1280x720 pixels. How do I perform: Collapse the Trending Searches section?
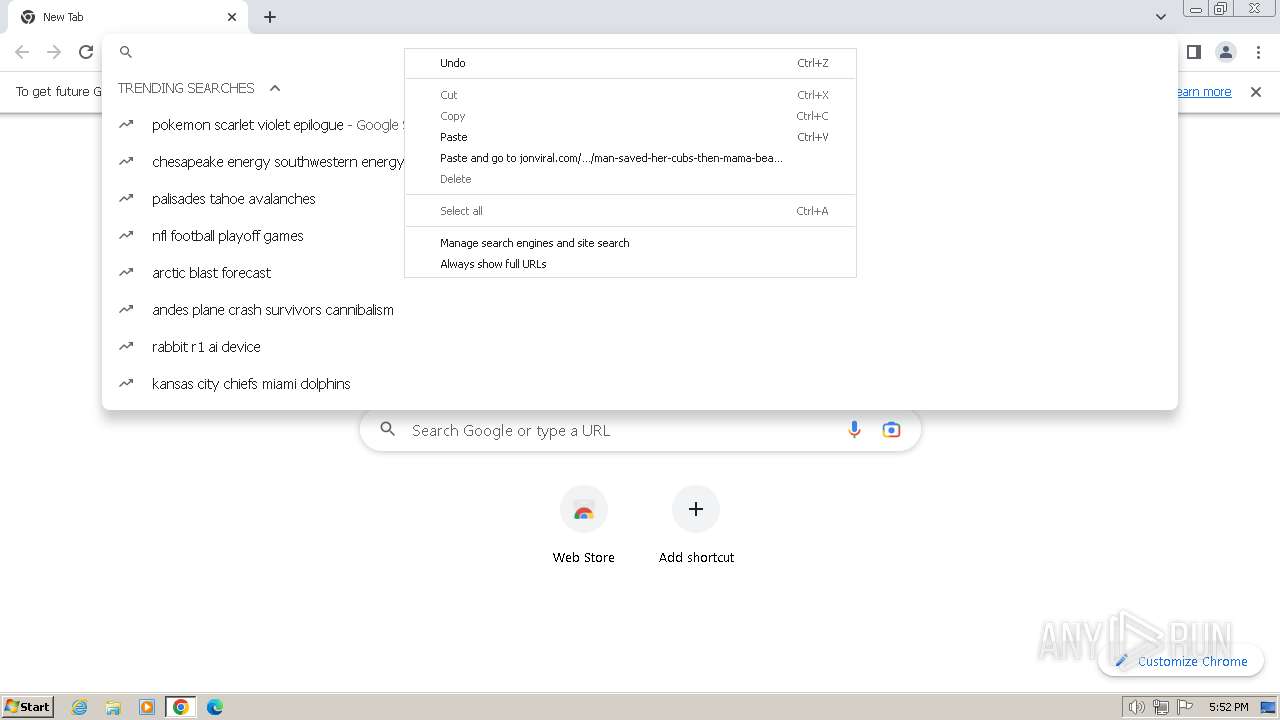275,88
